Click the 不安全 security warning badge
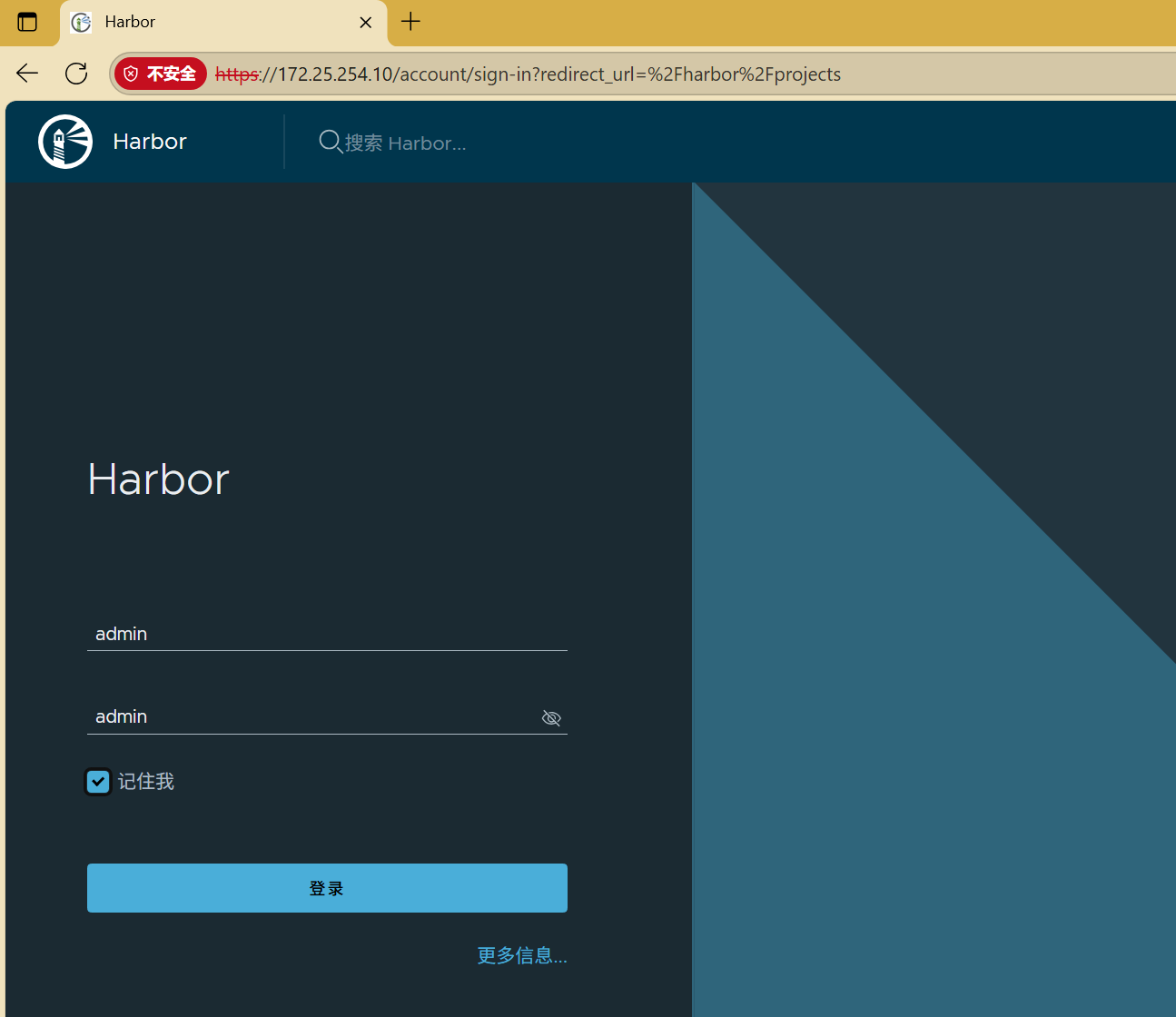 pyautogui.click(x=161, y=74)
